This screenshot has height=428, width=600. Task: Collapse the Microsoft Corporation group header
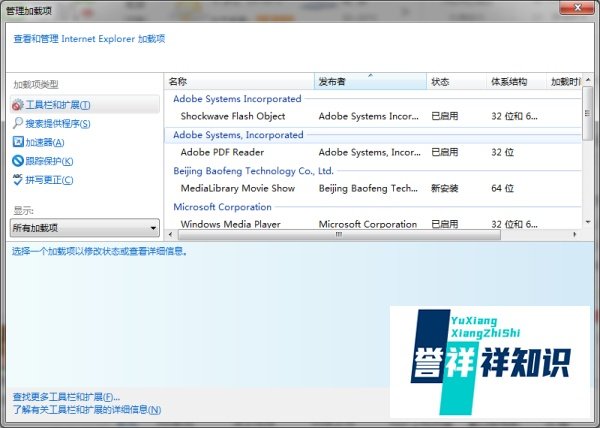click(222, 207)
